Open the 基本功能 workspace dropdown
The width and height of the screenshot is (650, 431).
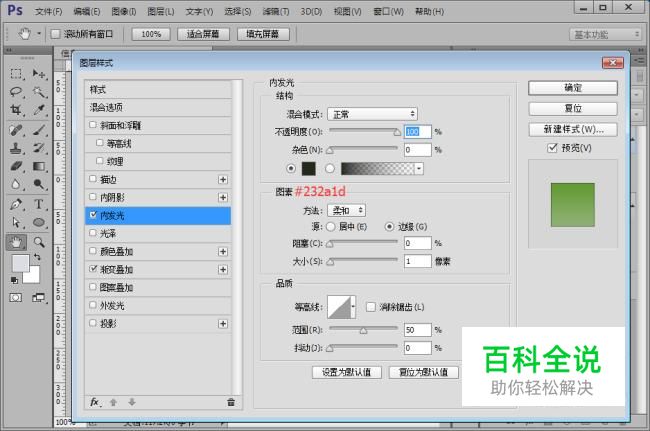coord(606,34)
